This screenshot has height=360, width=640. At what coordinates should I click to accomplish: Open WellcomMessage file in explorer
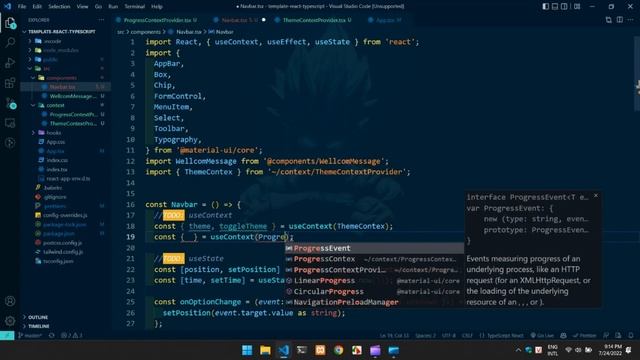[x=72, y=96]
